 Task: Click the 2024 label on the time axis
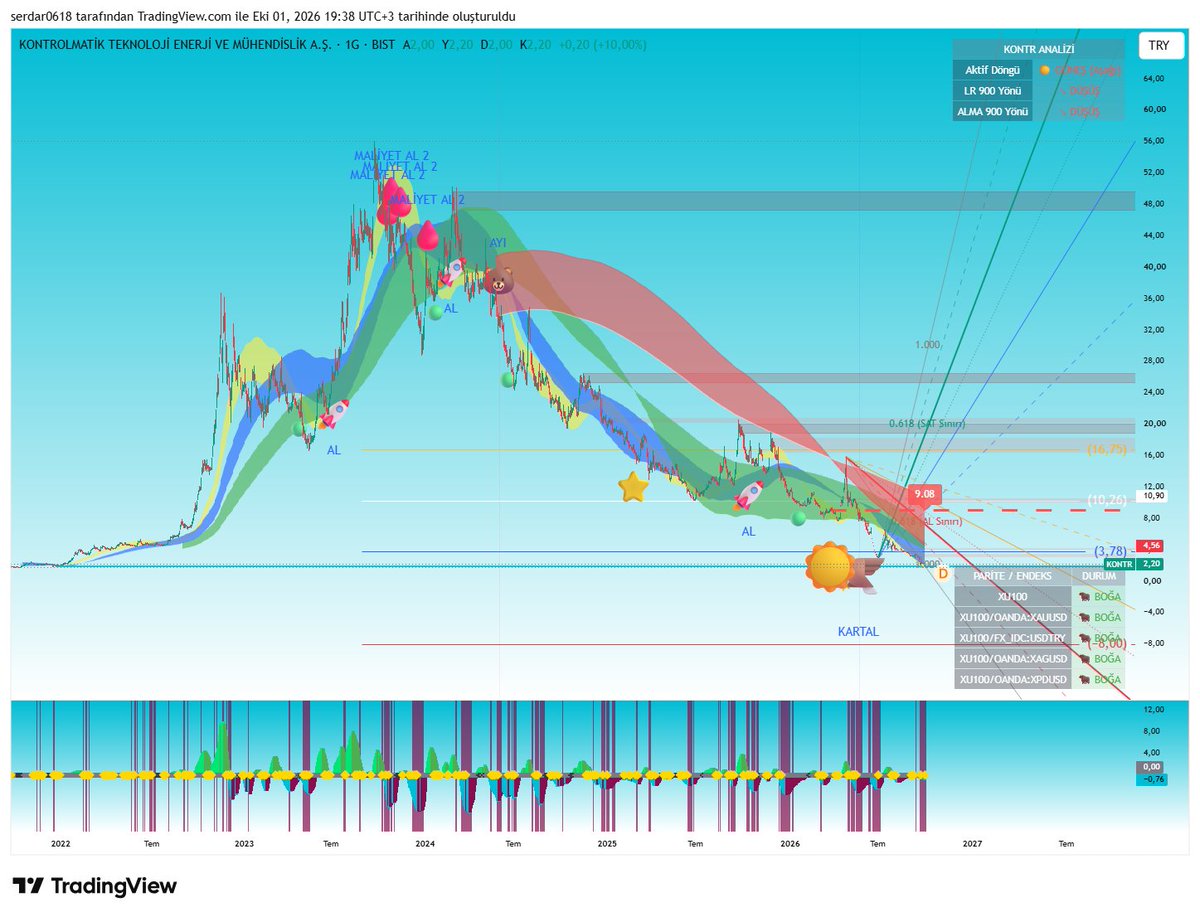(x=425, y=844)
